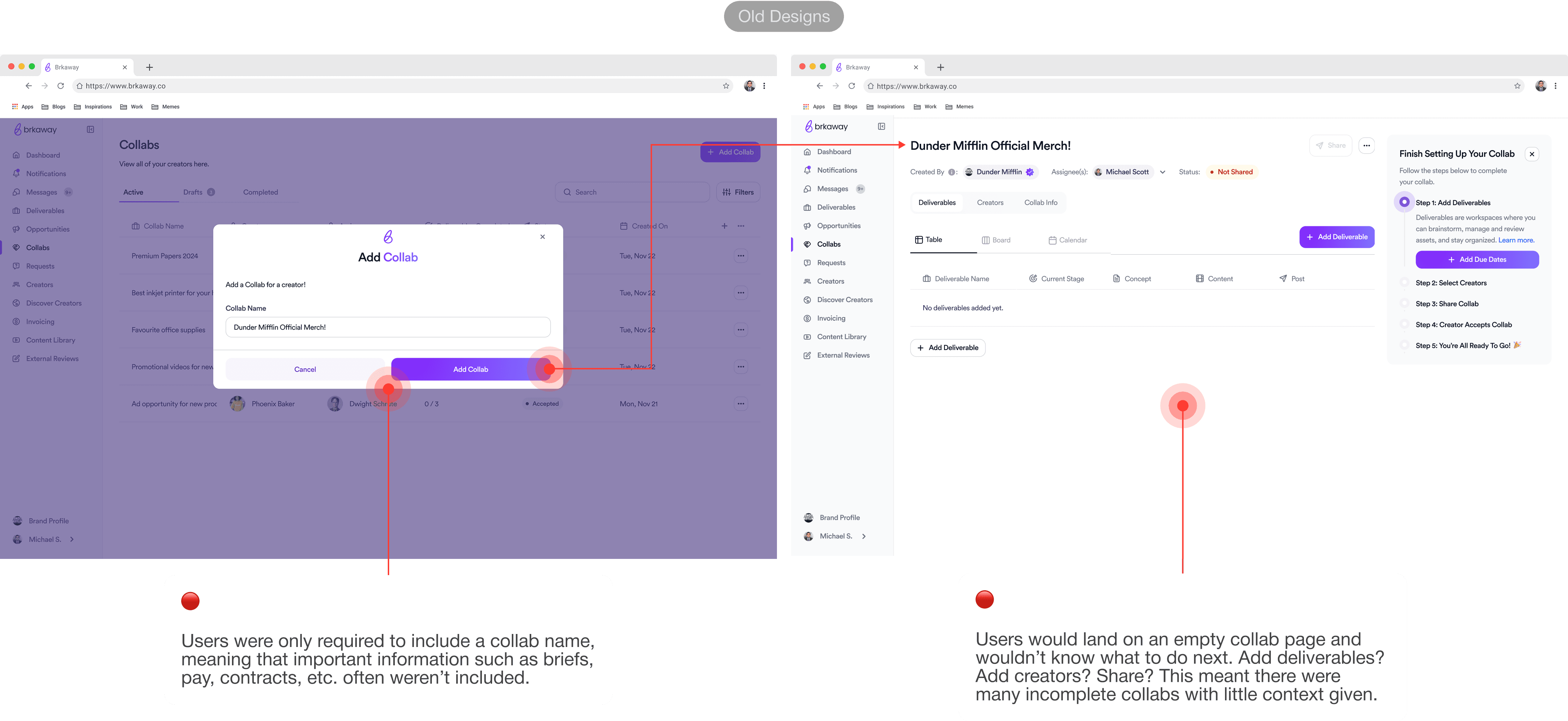Switch to the Calendar view
The image size is (1568, 721).
(x=1068, y=240)
